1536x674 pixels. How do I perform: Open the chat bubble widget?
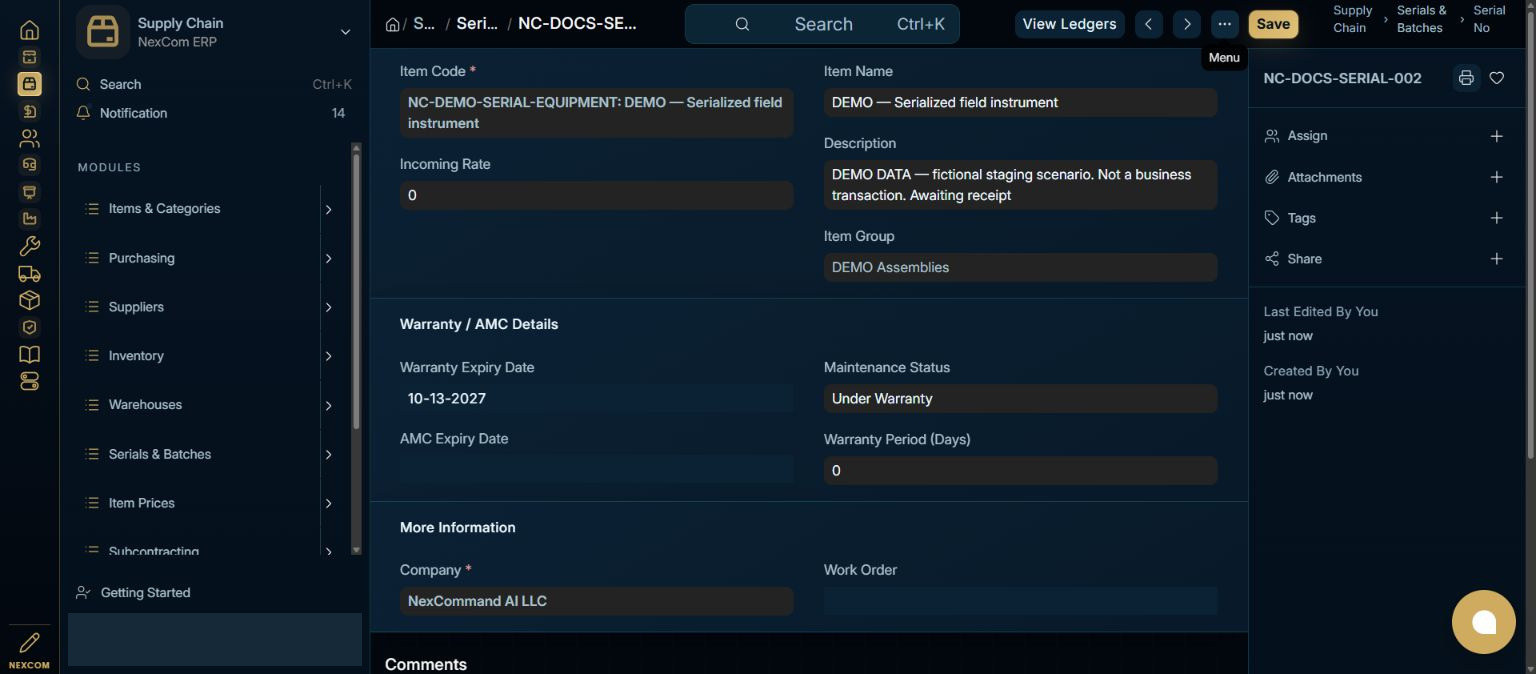[1484, 622]
